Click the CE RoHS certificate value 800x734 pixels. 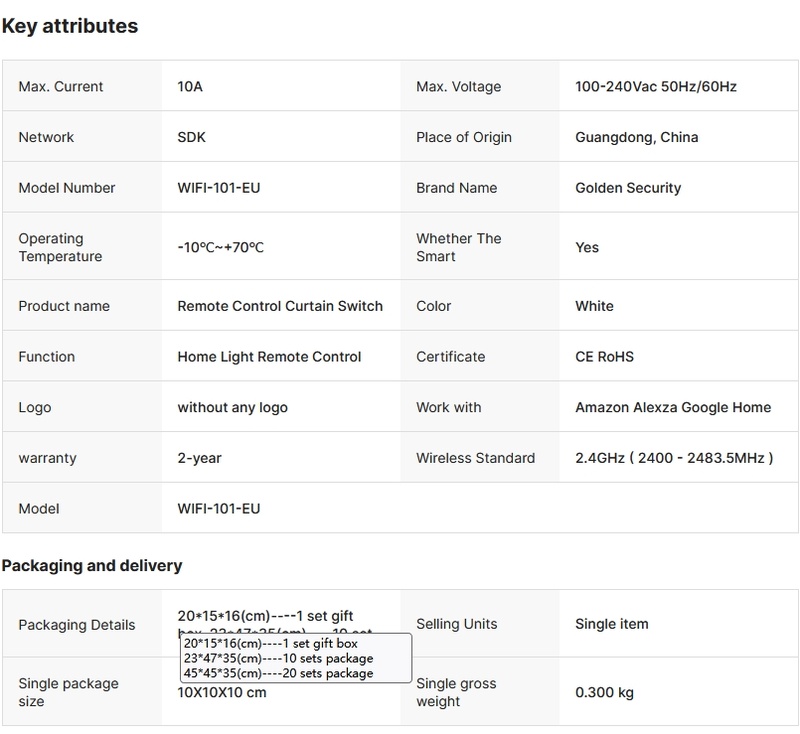point(604,357)
